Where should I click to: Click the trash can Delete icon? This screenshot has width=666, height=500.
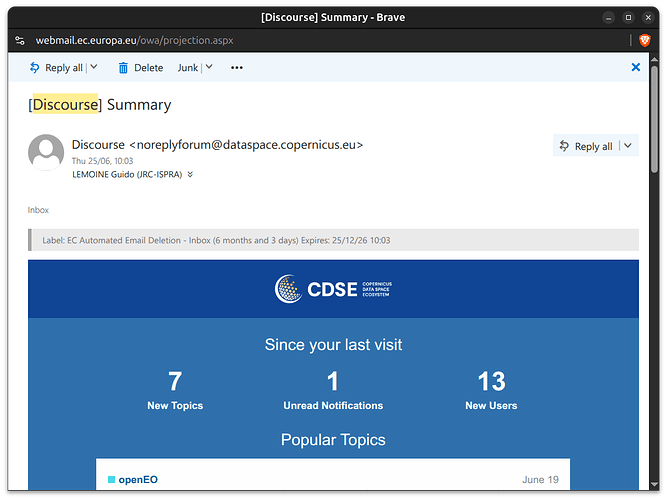tap(123, 68)
